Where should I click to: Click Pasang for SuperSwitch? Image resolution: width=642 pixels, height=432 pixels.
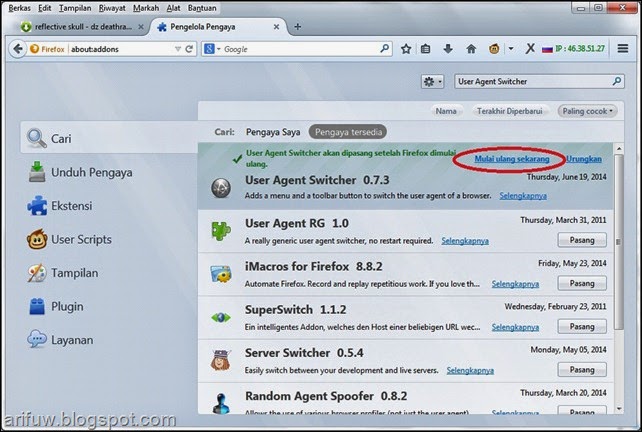pos(582,326)
